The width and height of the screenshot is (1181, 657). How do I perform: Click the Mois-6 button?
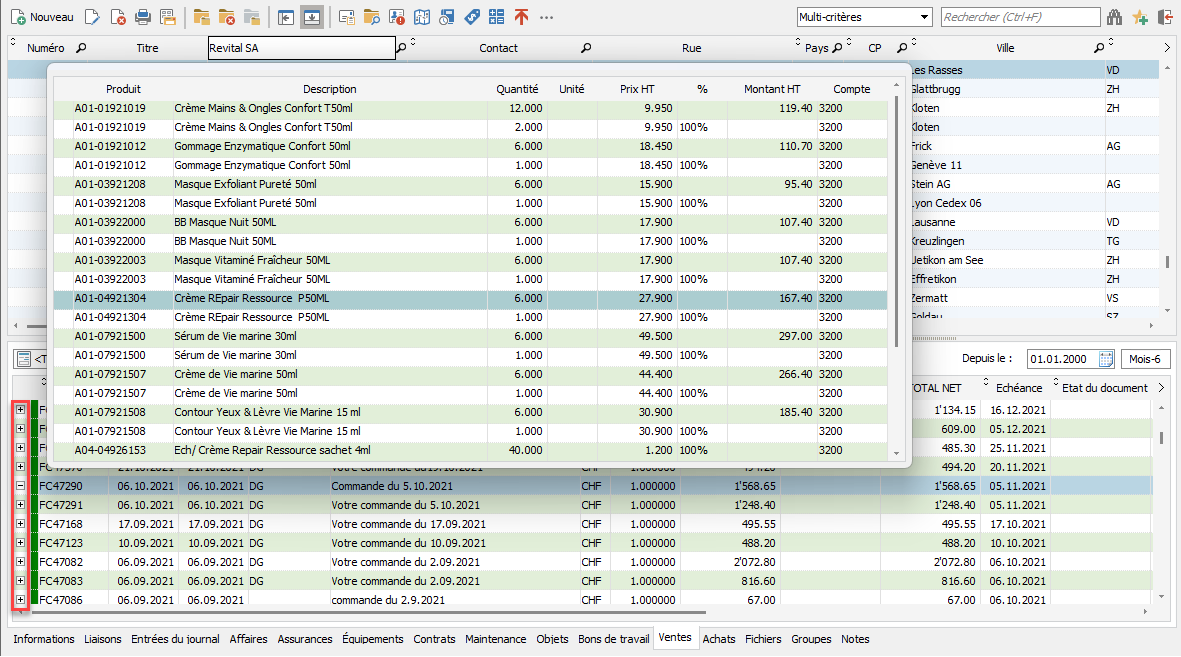(1145, 359)
